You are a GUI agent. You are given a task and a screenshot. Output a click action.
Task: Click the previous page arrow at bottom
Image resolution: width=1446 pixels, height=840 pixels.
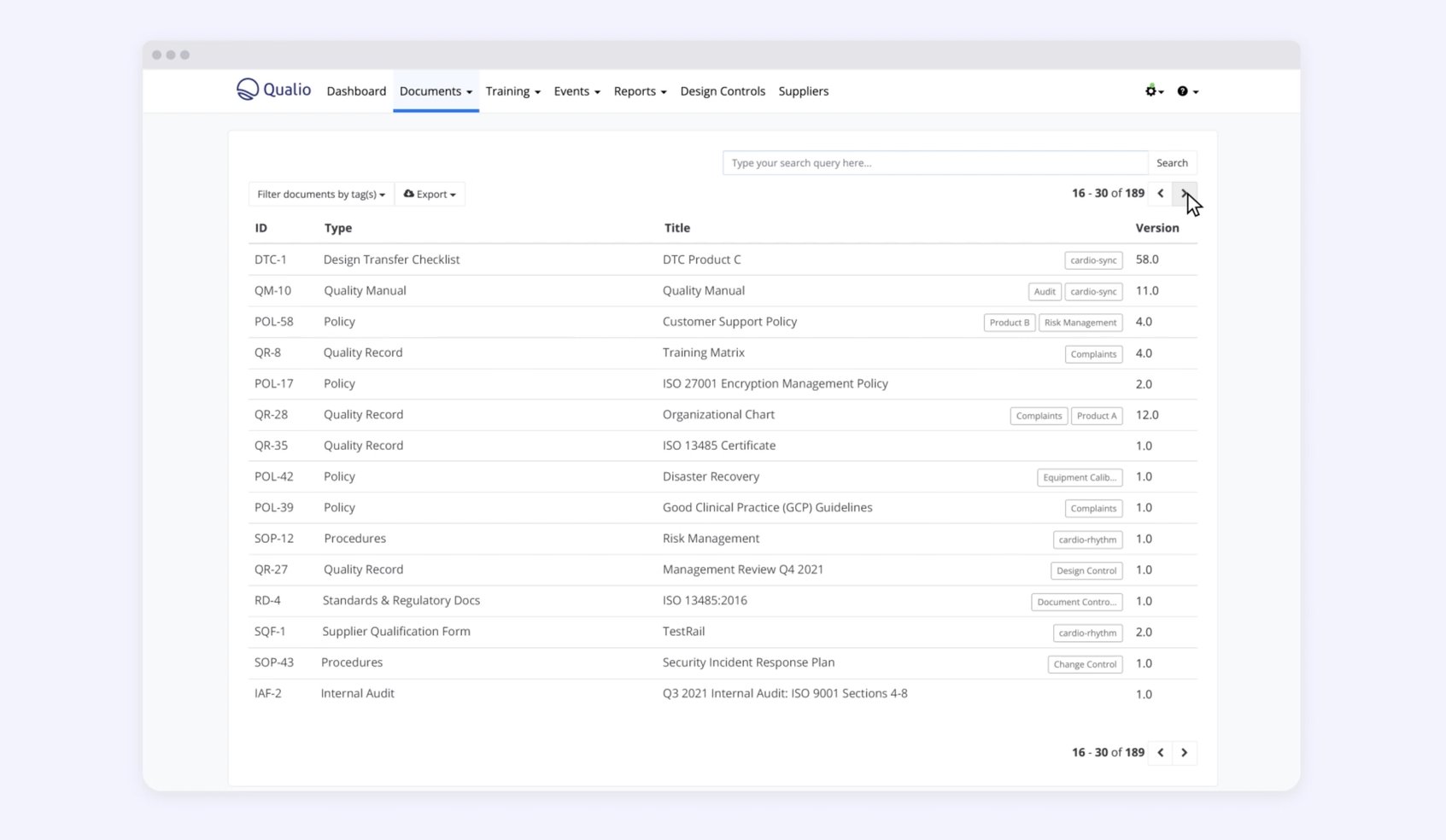point(1161,753)
